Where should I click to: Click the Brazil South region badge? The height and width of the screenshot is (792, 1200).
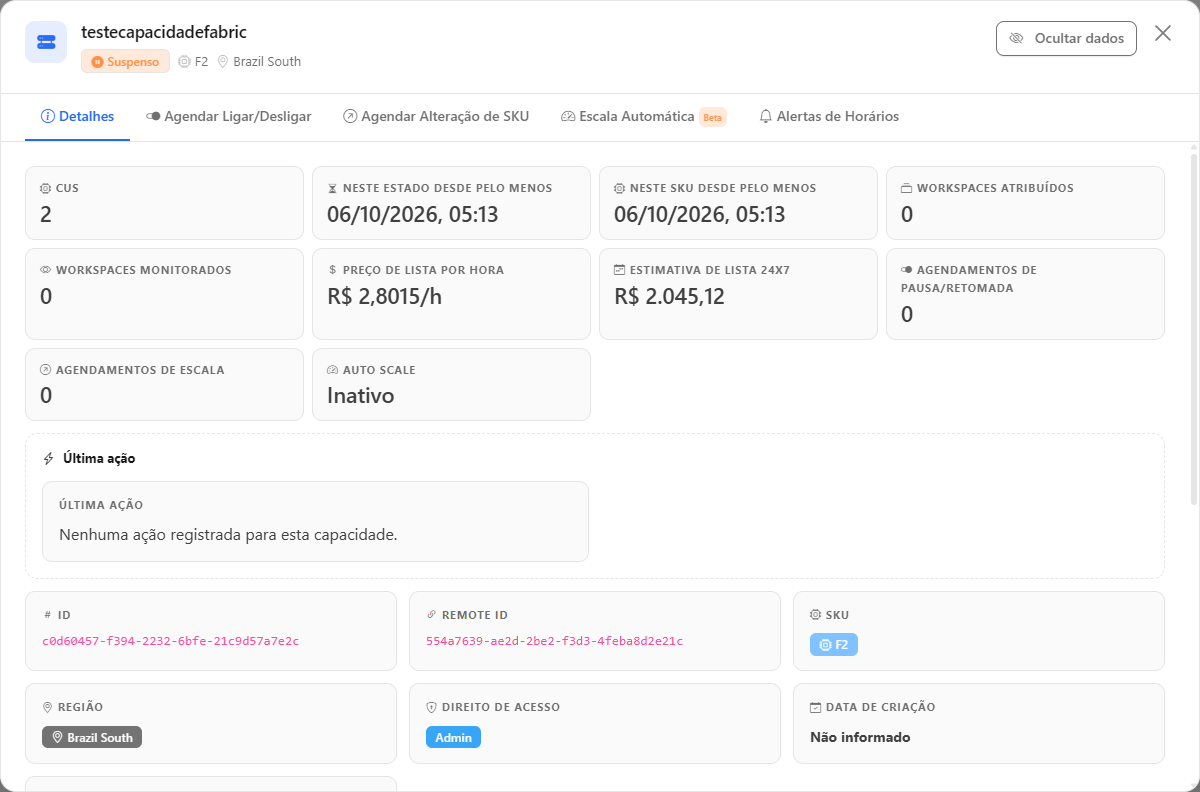point(92,737)
